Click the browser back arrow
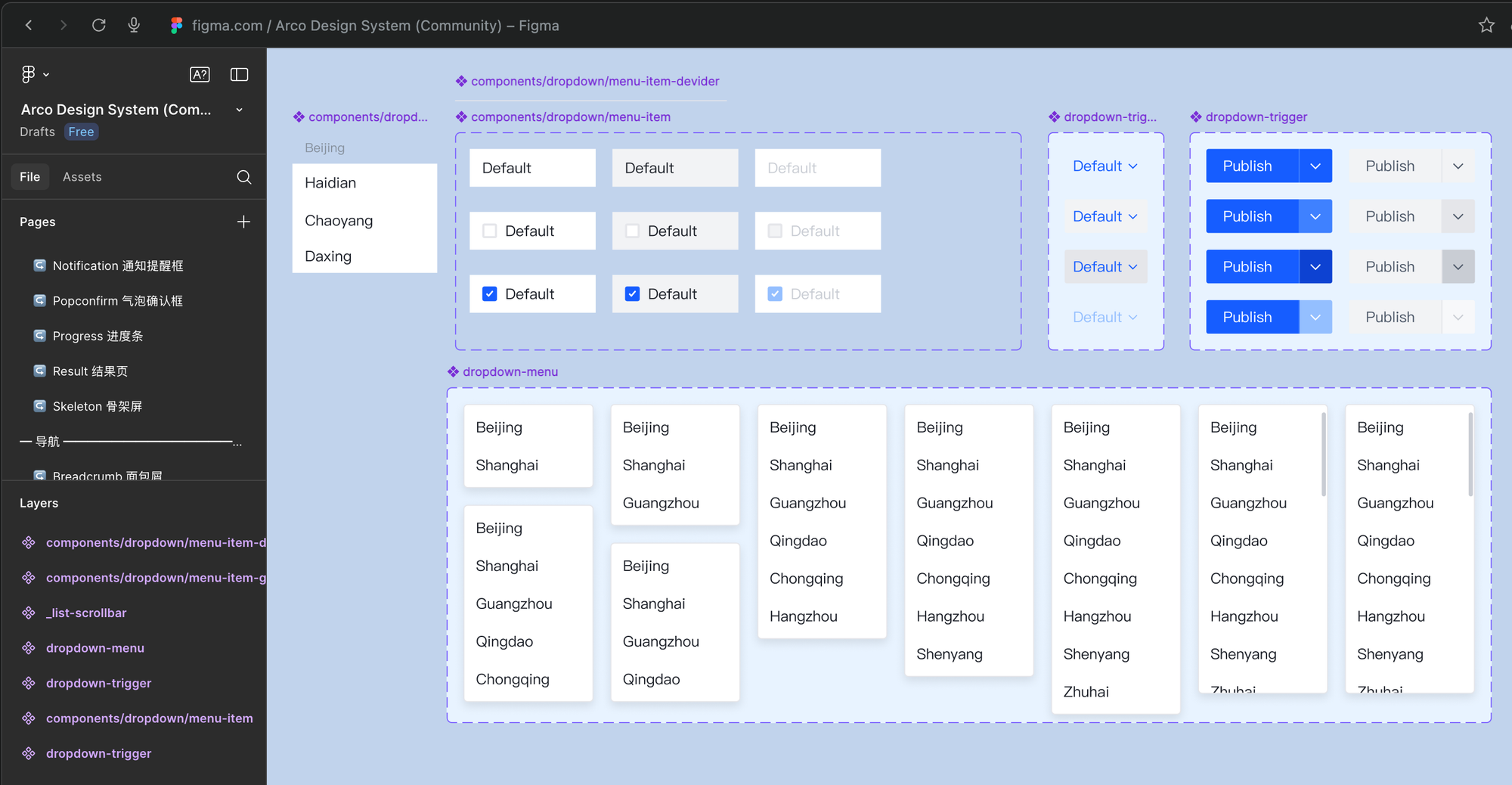This screenshot has width=1512, height=785. click(x=29, y=25)
